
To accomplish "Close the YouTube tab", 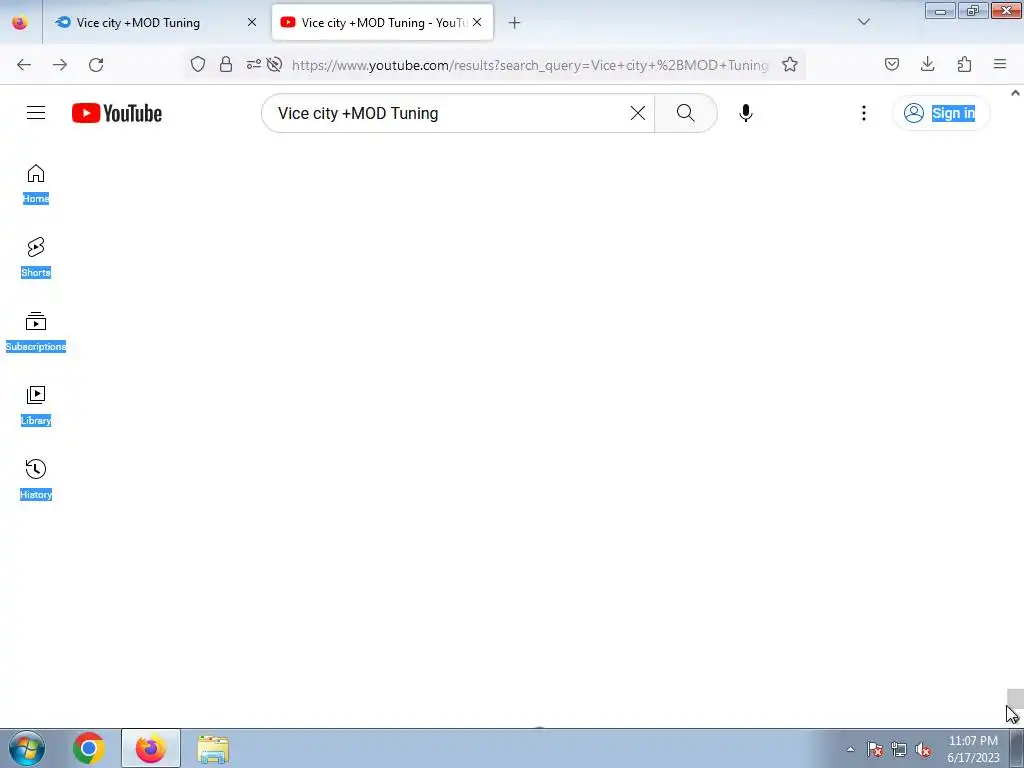I will tap(477, 22).
